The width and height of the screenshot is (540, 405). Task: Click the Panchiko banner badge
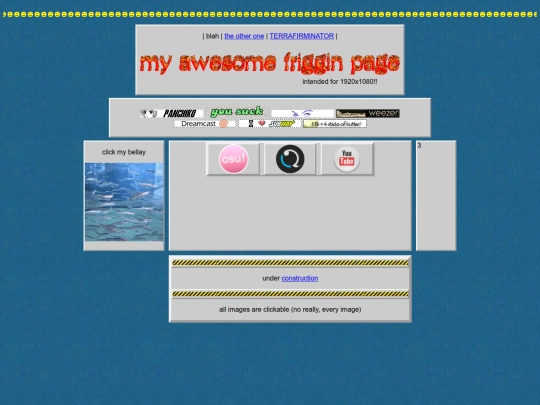(x=172, y=113)
